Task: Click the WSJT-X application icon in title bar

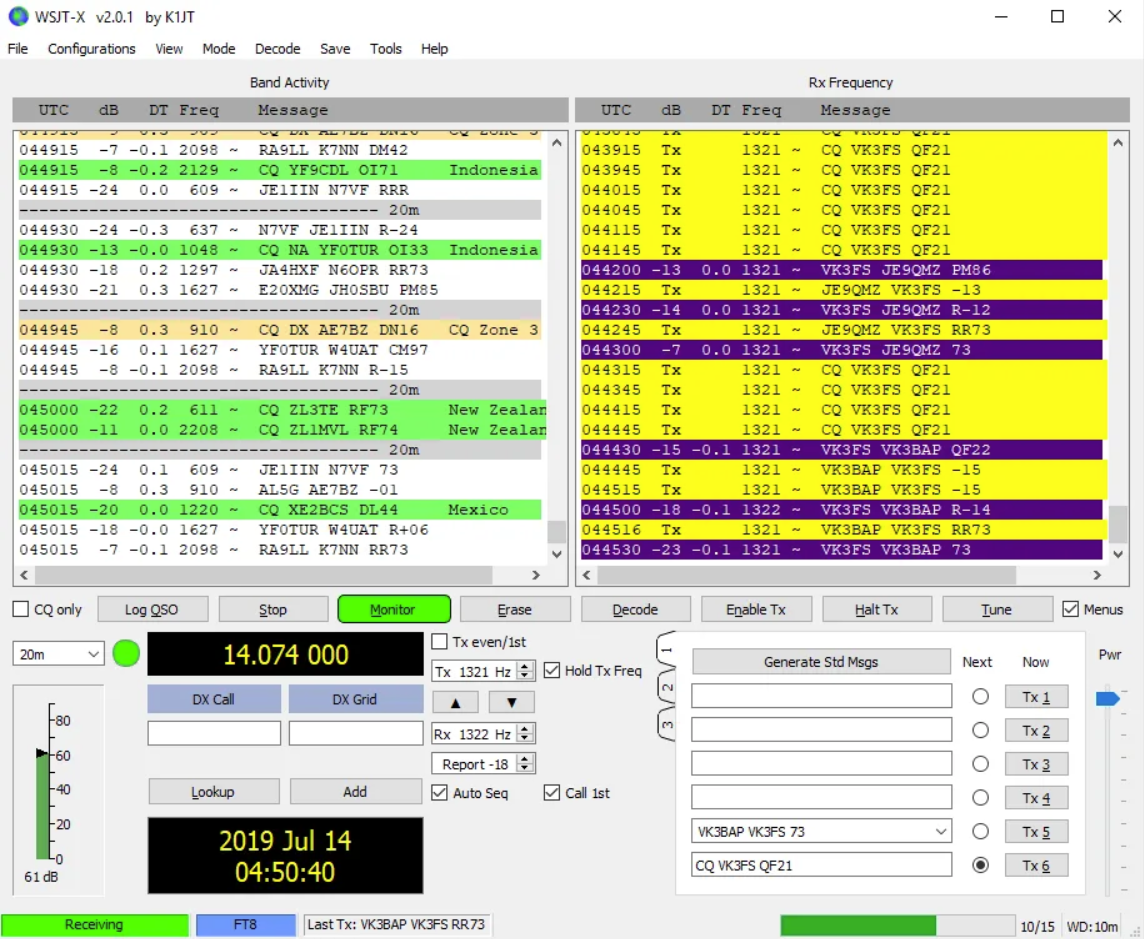Action: coord(16,16)
